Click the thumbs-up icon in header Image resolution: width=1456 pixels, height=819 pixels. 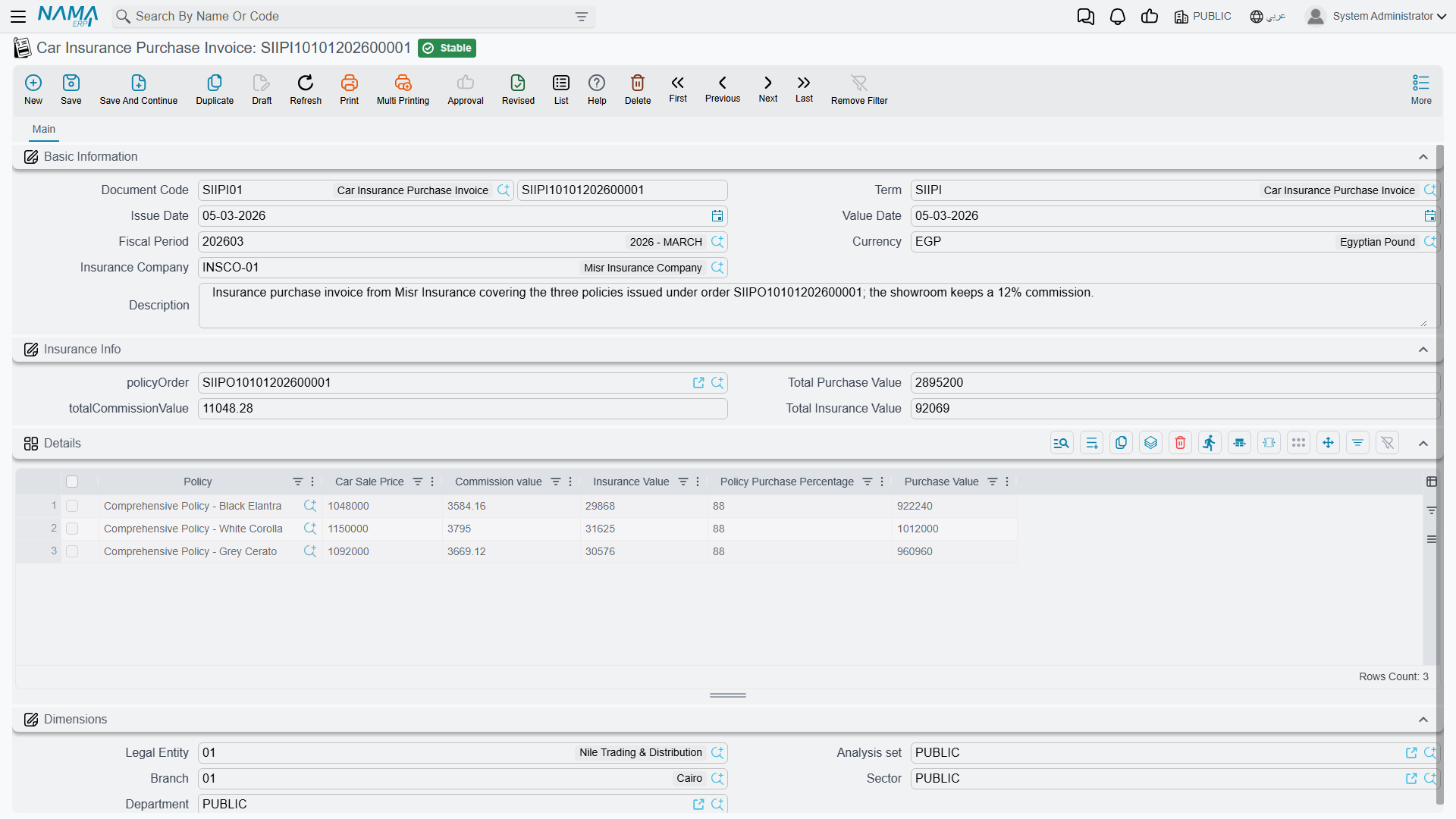point(1150,16)
